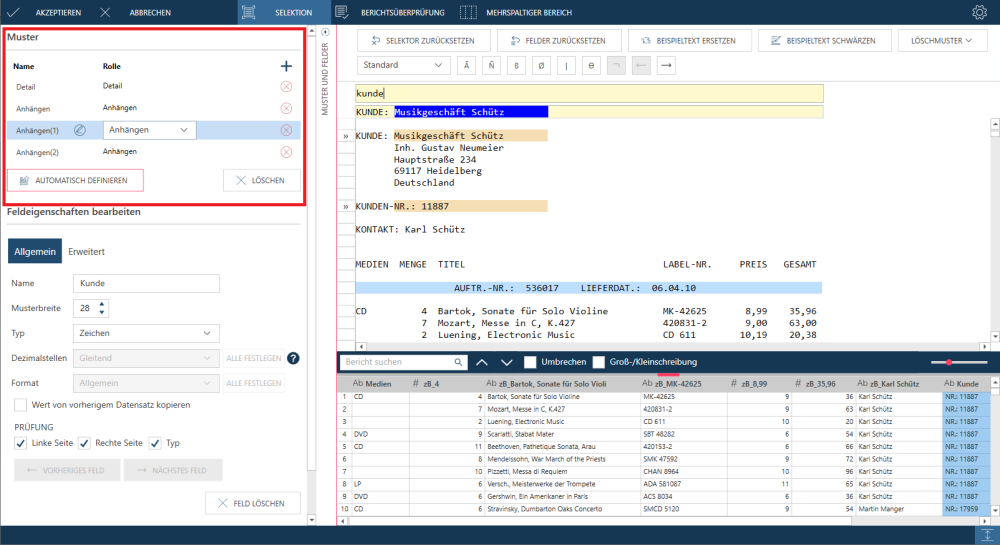Check 'Wert von vorherigem Datensatz kopieren'
The height and width of the screenshot is (545, 1000).
21,405
